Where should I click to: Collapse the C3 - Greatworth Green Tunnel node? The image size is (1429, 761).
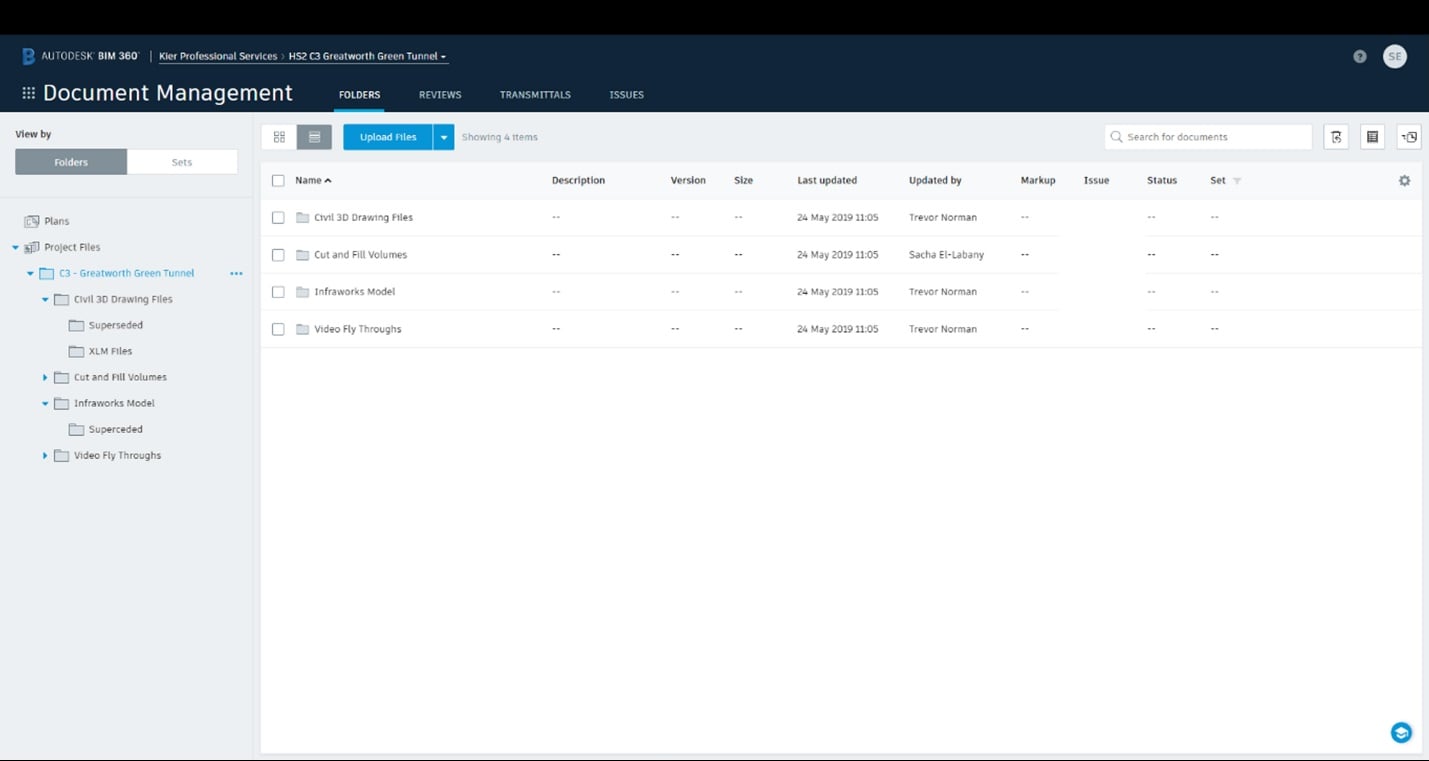click(x=30, y=273)
